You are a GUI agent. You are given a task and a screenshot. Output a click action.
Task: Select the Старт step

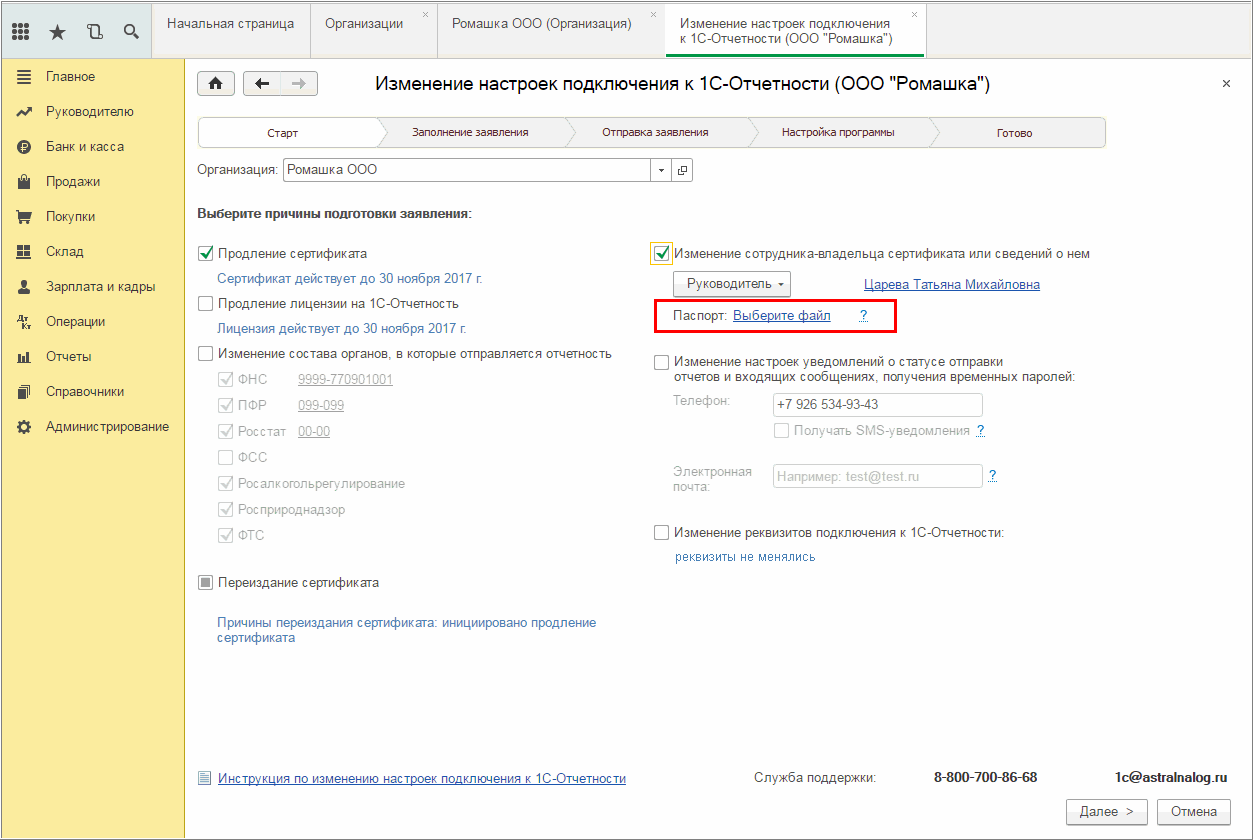(x=283, y=132)
